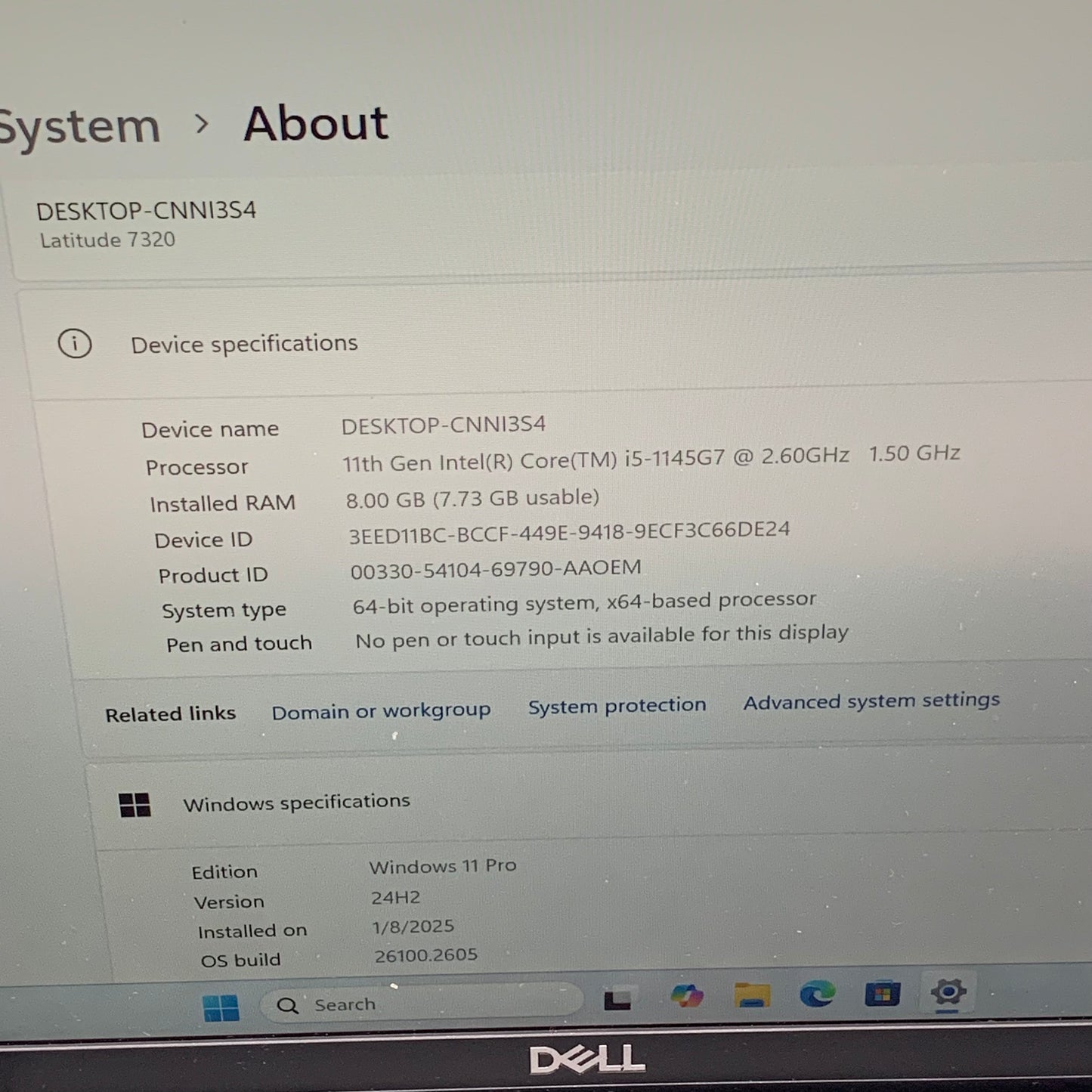The image size is (1092, 1092).
Task: Click the 24H2 version value
Action: click(x=395, y=898)
